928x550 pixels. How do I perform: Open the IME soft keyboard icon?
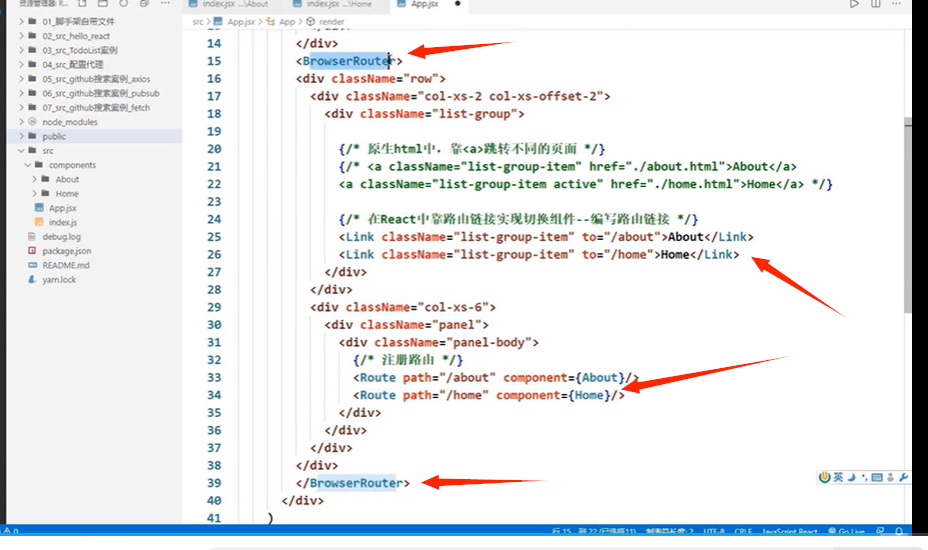[877, 477]
